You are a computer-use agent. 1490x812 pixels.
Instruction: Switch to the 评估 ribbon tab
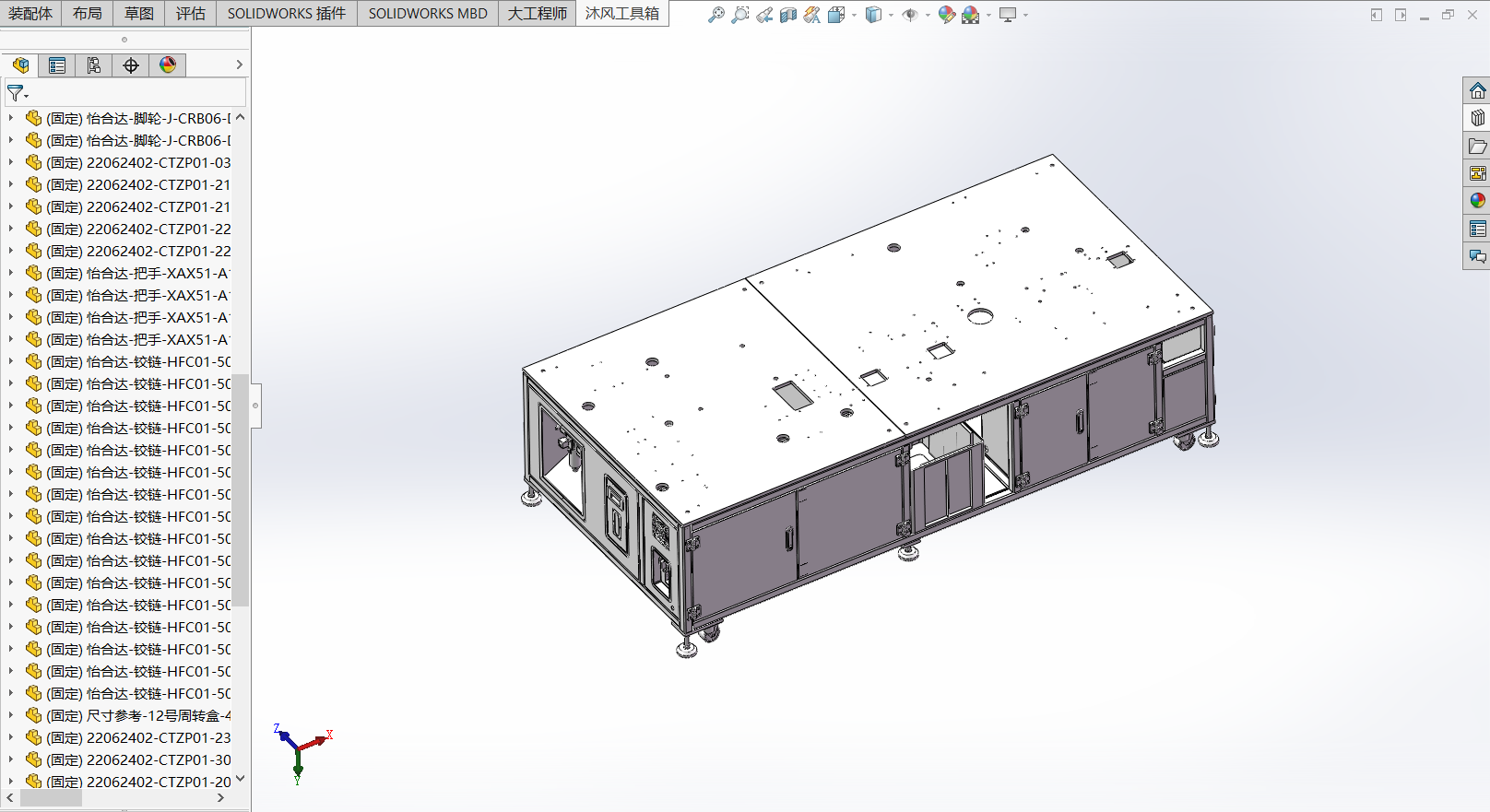click(191, 13)
